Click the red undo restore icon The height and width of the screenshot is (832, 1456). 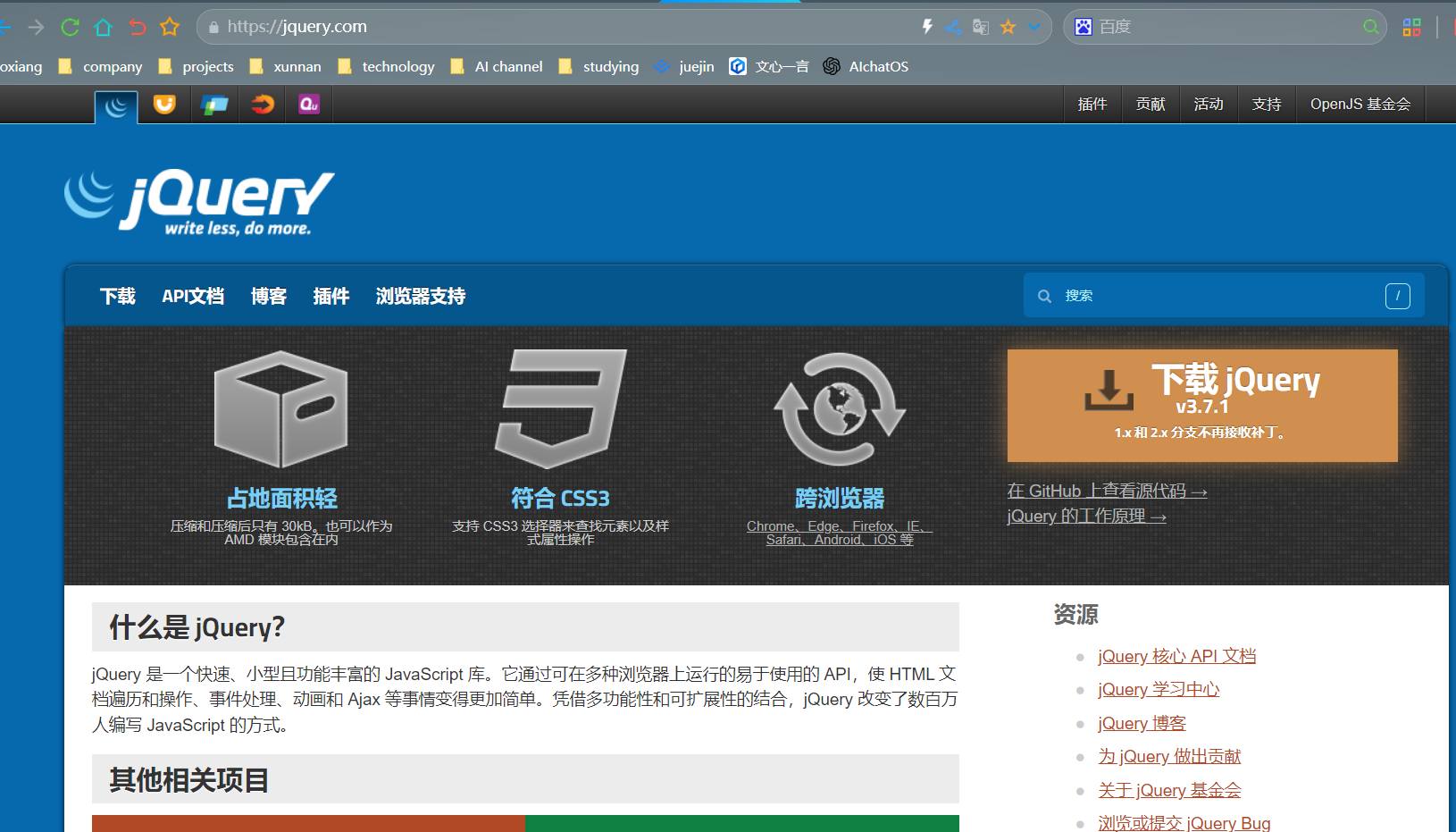point(137,27)
